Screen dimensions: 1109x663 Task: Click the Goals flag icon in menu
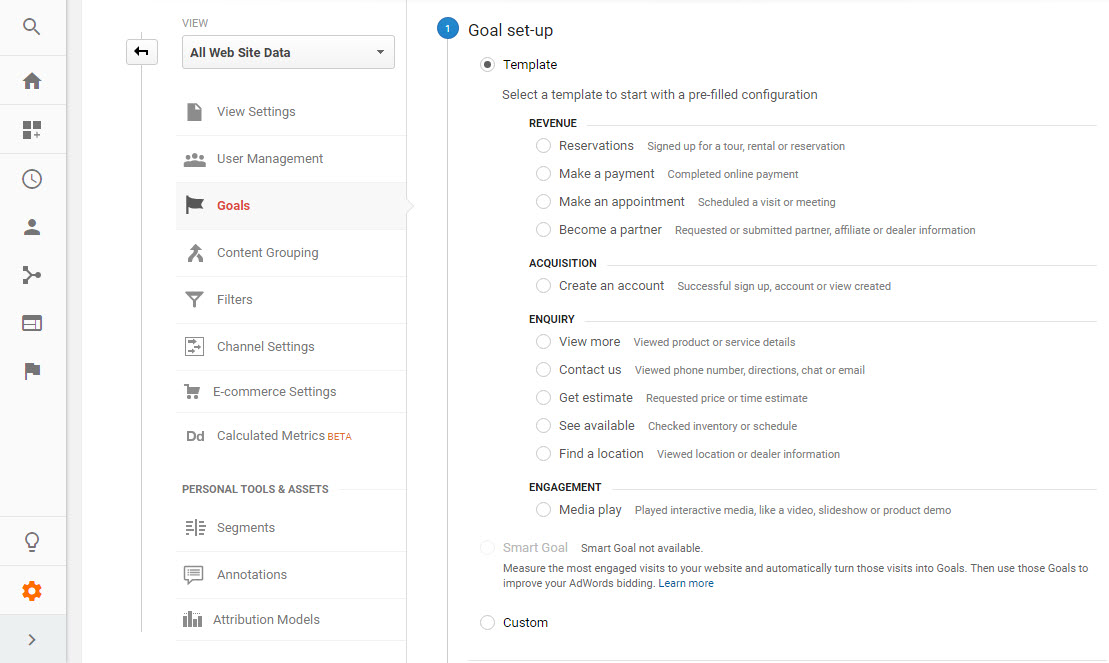(x=194, y=205)
